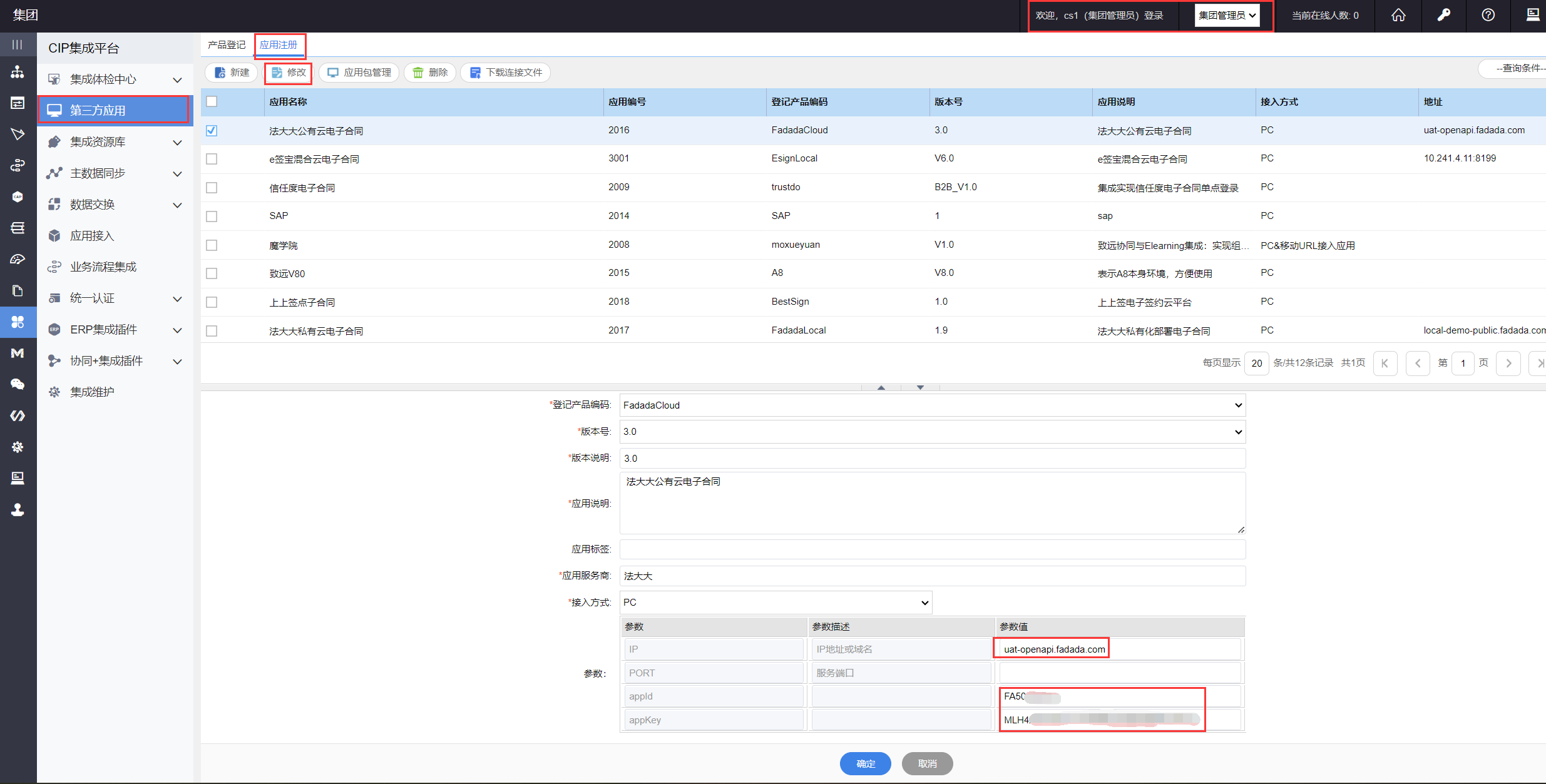The image size is (1546, 784).
Task: Click the key icon in header
Action: (1443, 15)
